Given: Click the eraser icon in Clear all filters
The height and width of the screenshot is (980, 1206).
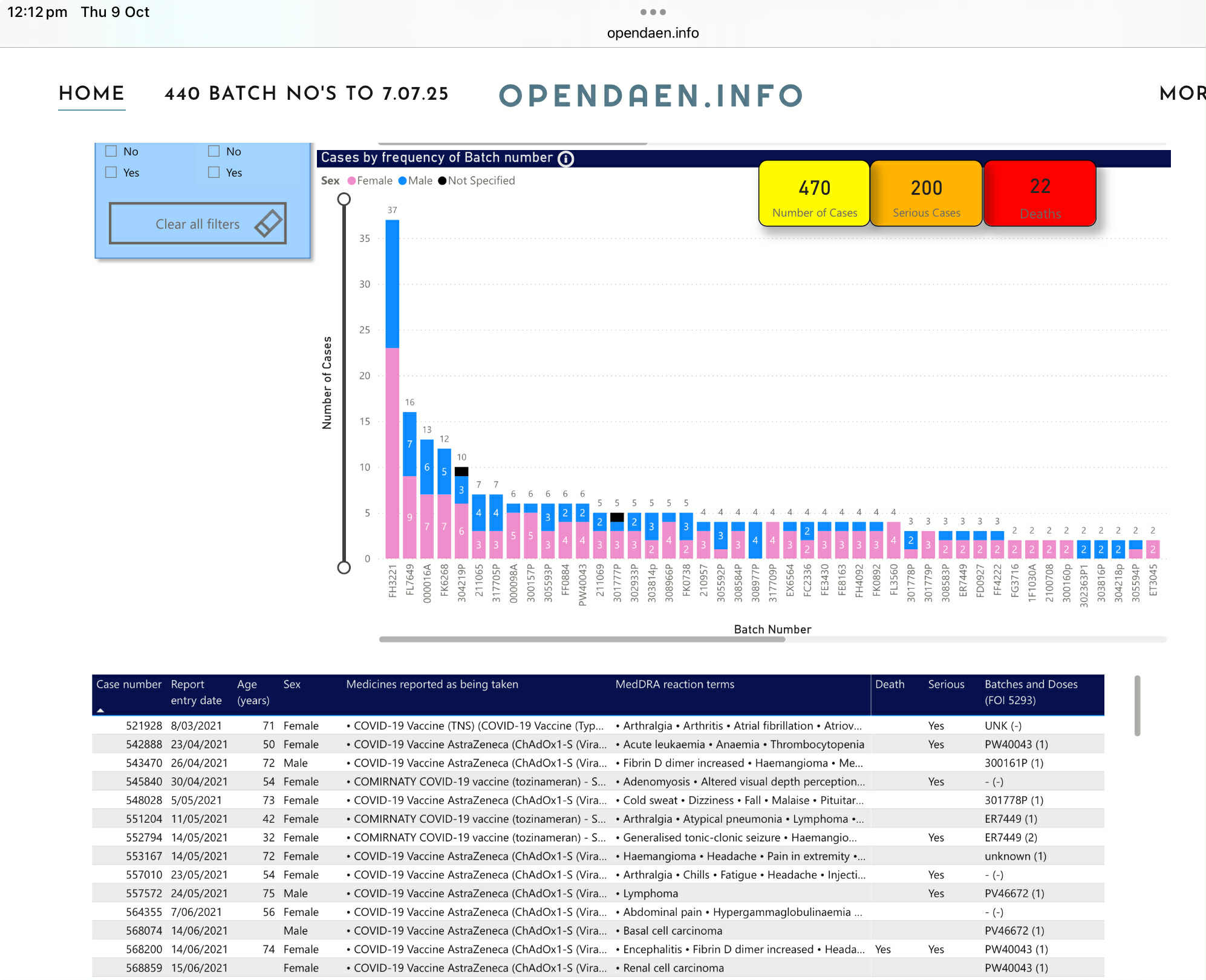Looking at the screenshot, I should point(269,223).
